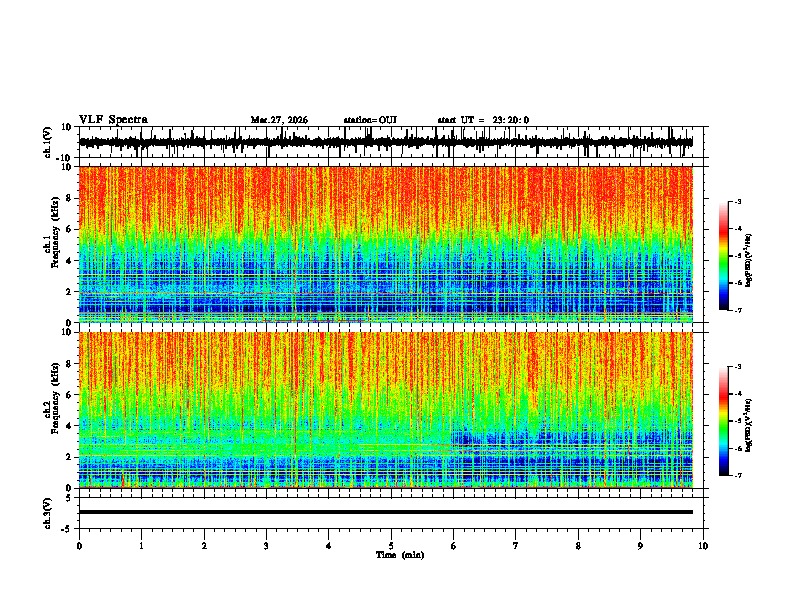Click the ch.1 frequency tick label "2"
This screenshot has height=612, width=792.
pos(69,292)
